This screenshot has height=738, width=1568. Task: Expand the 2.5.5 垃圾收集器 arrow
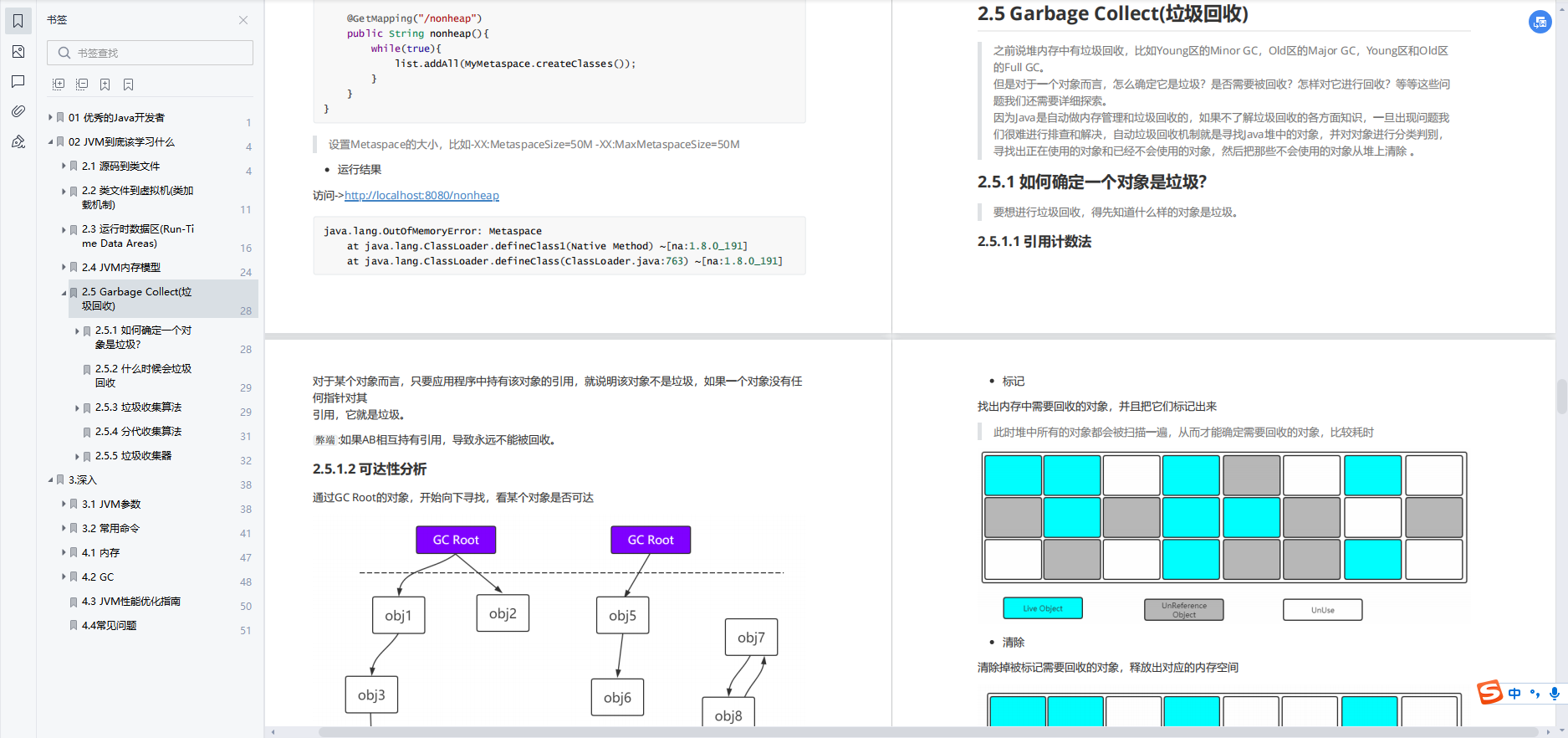(77, 456)
